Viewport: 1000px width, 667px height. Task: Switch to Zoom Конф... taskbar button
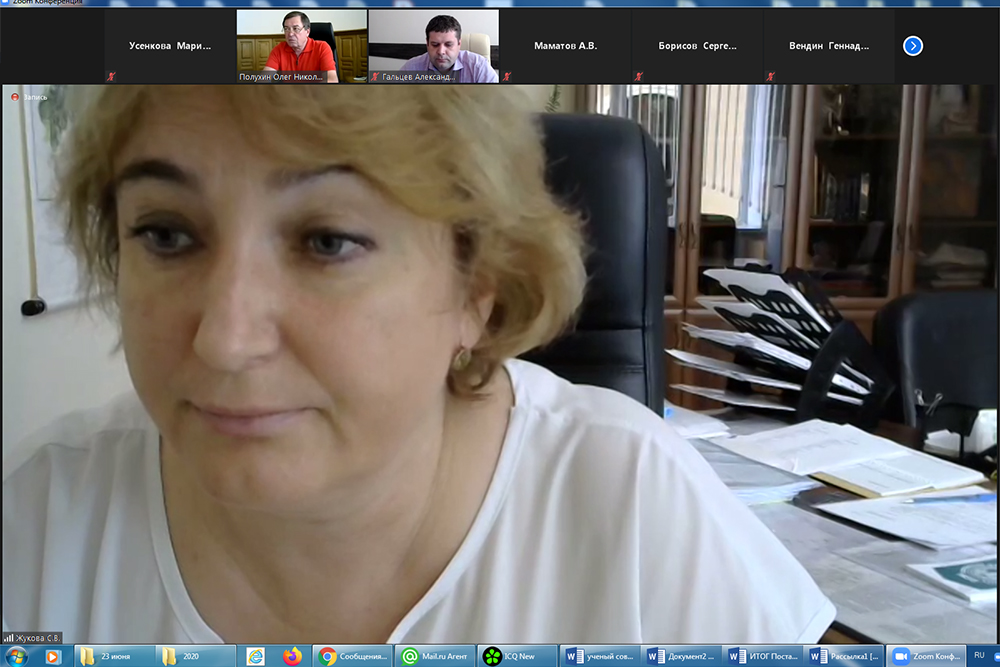tap(926, 656)
